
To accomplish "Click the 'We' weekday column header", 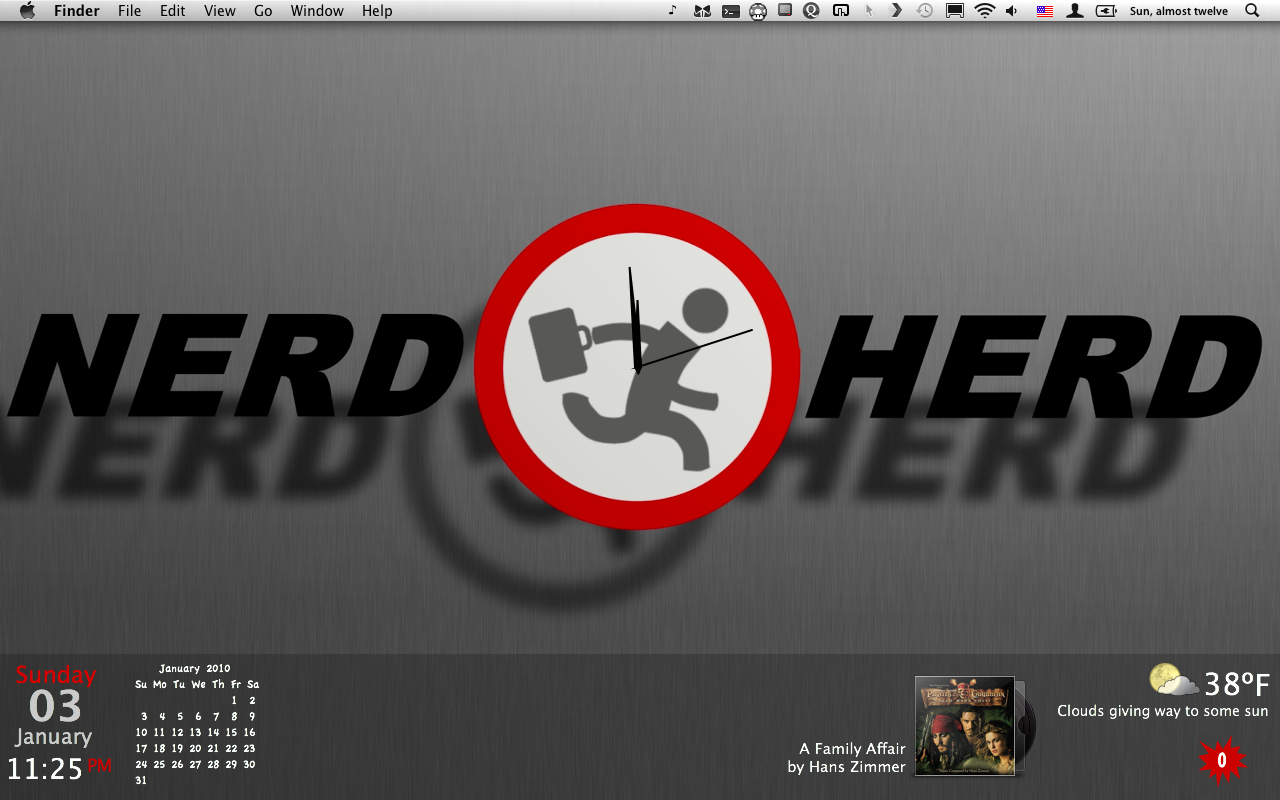I will pyautogui.click(x=198, y=684).
